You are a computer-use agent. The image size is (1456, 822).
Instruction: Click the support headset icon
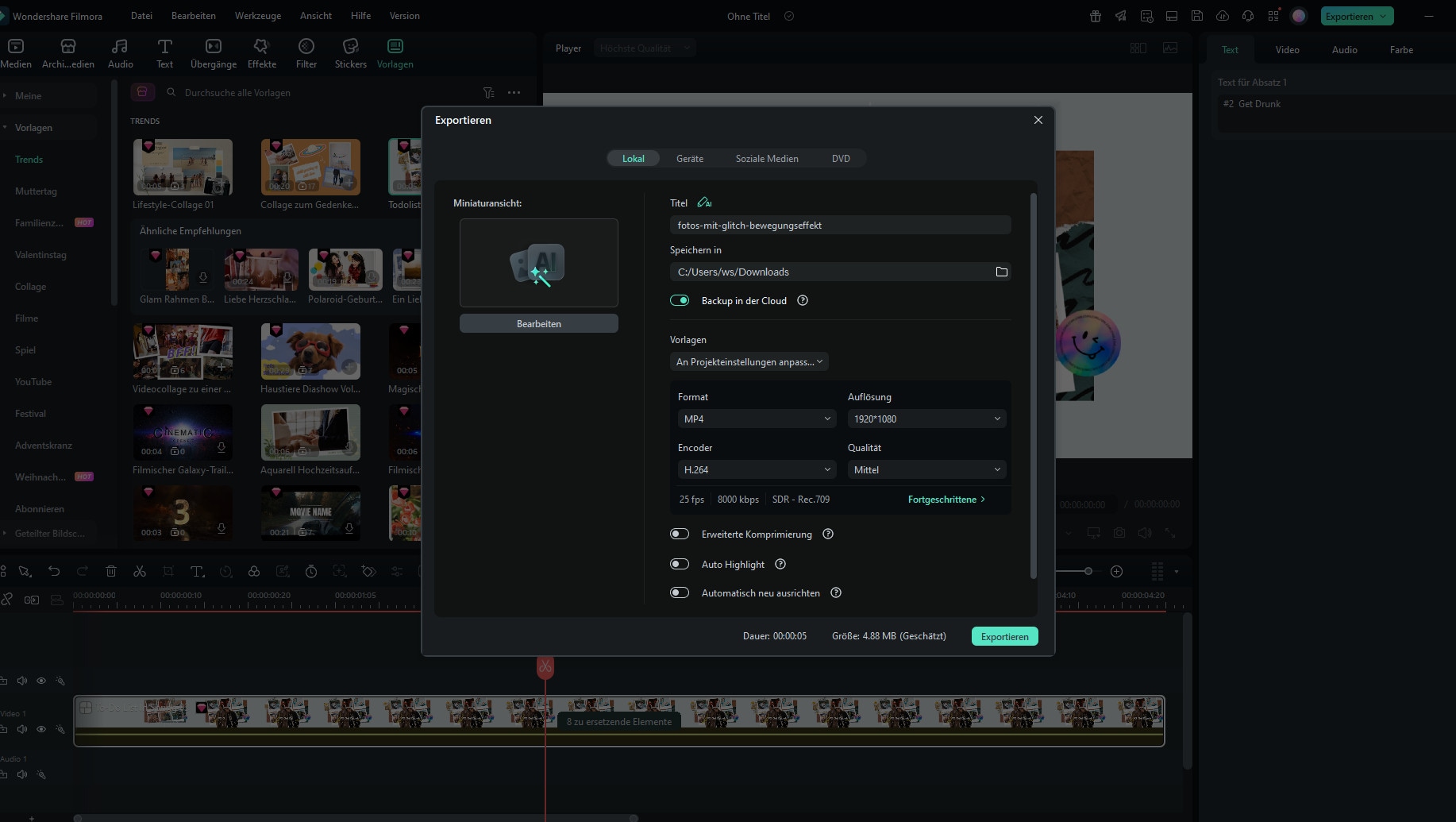tap(1248, 16)
